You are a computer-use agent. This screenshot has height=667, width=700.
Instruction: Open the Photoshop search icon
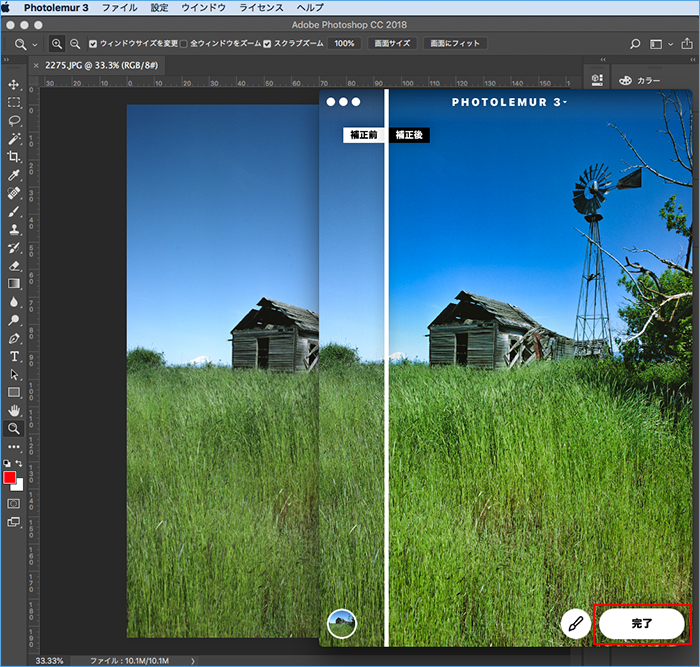point(635,44)
